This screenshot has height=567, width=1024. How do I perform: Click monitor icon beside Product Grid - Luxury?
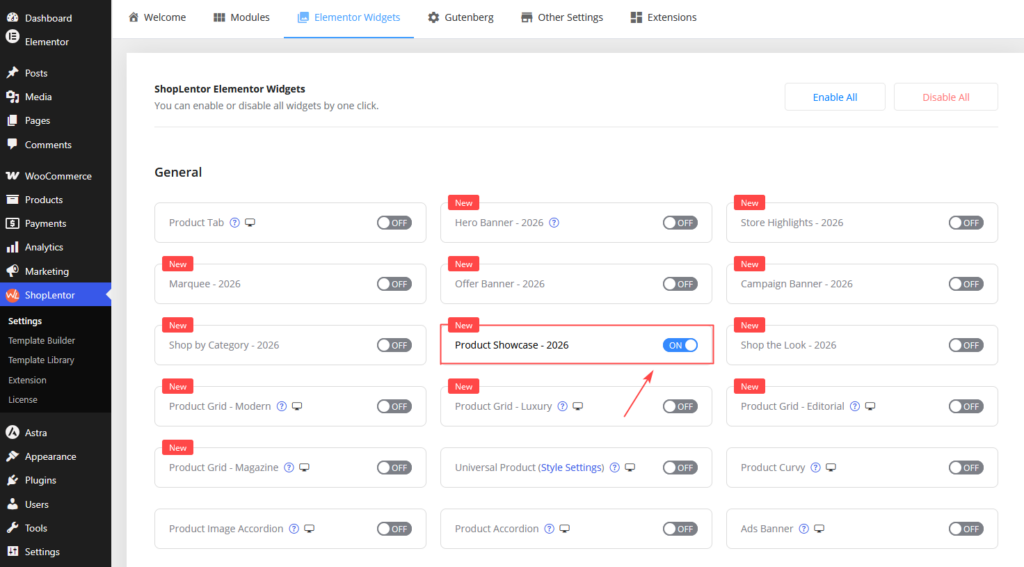click(x=578, y=406)
